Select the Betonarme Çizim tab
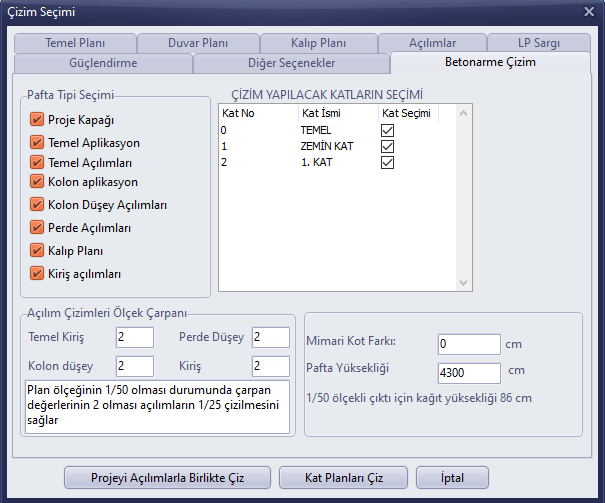The width and height of the screenshot is (605, 503). click(490, 62)
